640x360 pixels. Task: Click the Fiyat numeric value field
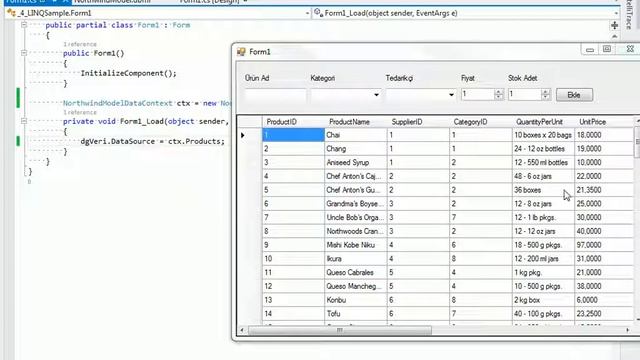click(x=477, y=94)
